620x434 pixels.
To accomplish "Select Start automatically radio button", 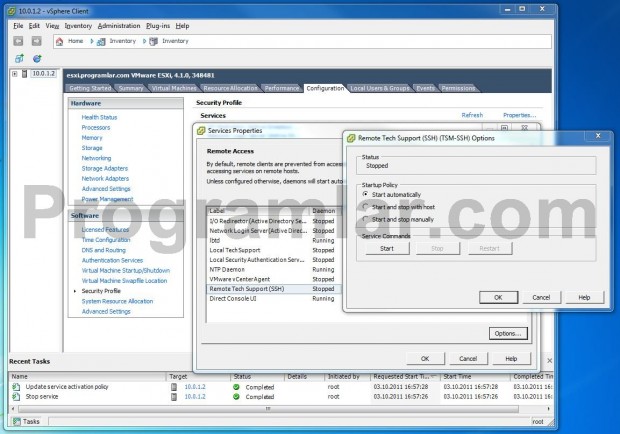I will point(365,194).
